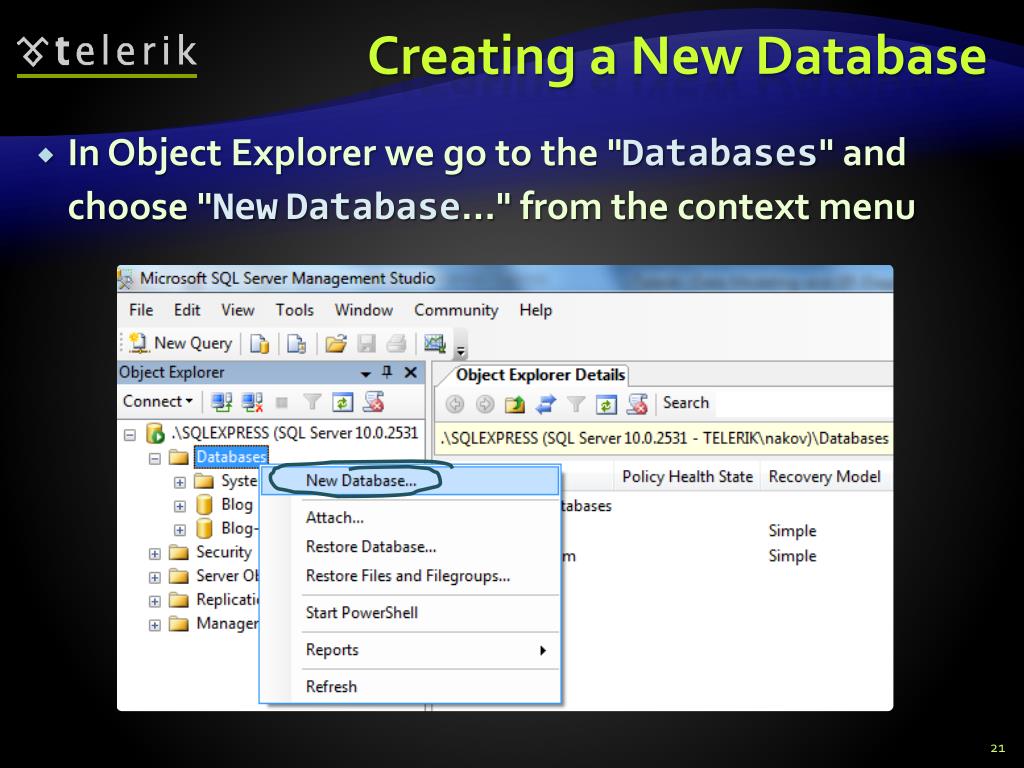Choose Restore Files and Filegroups...
Image resolution: width=1024 pixels, height=768 pixels.
409,576
